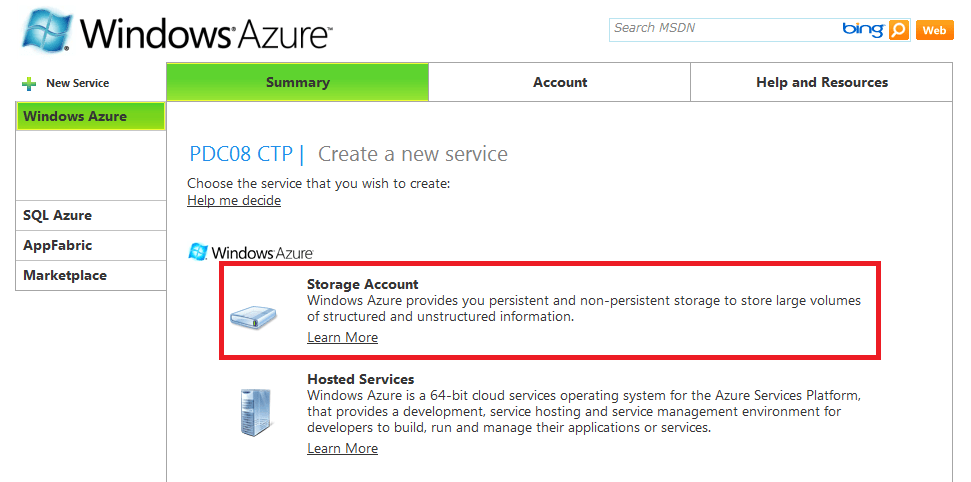Click the Bing search magnifier icon
The image size is (971, 482).
898,30
